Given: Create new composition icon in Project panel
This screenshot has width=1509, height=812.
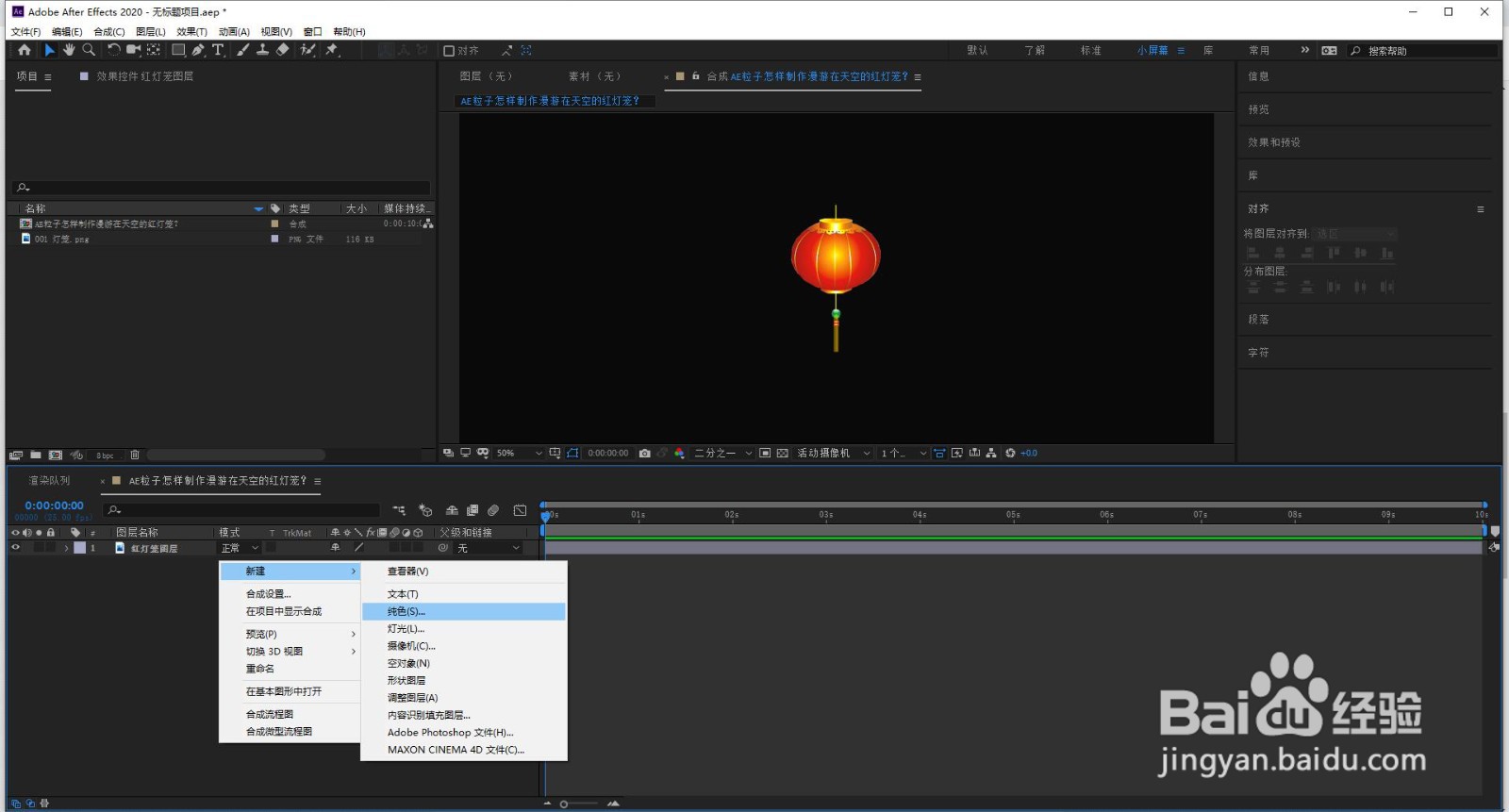Looking at the screenshot, I should [x=56, y=456].
